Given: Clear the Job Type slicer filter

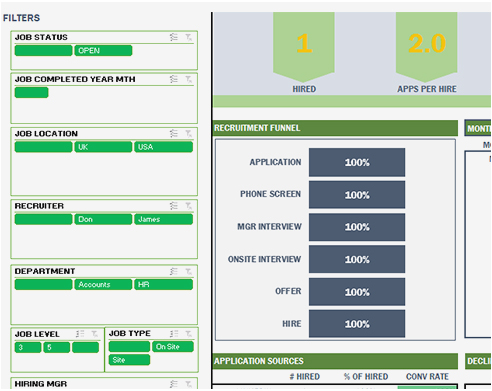Looking at the screenshot, I should click(189, 333).
